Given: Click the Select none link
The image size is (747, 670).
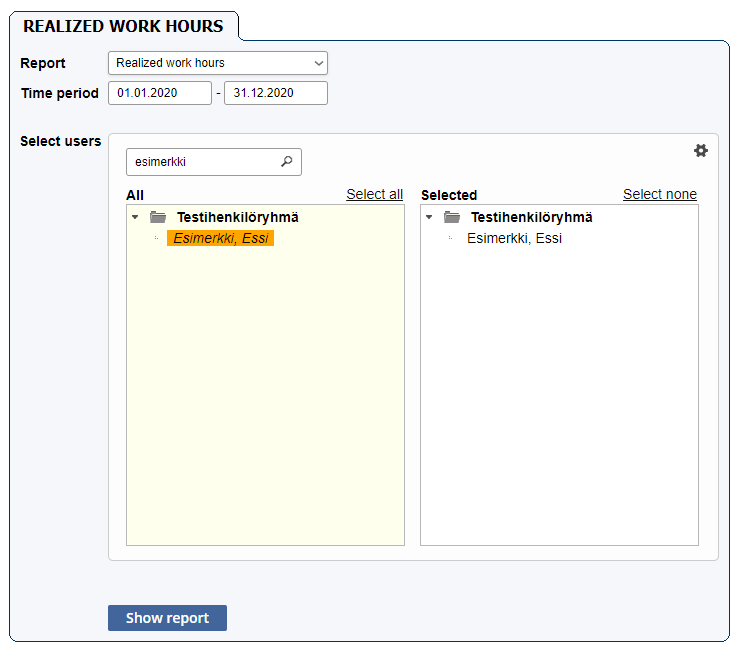Looking at the screenshot, I should tap(659, 194).
